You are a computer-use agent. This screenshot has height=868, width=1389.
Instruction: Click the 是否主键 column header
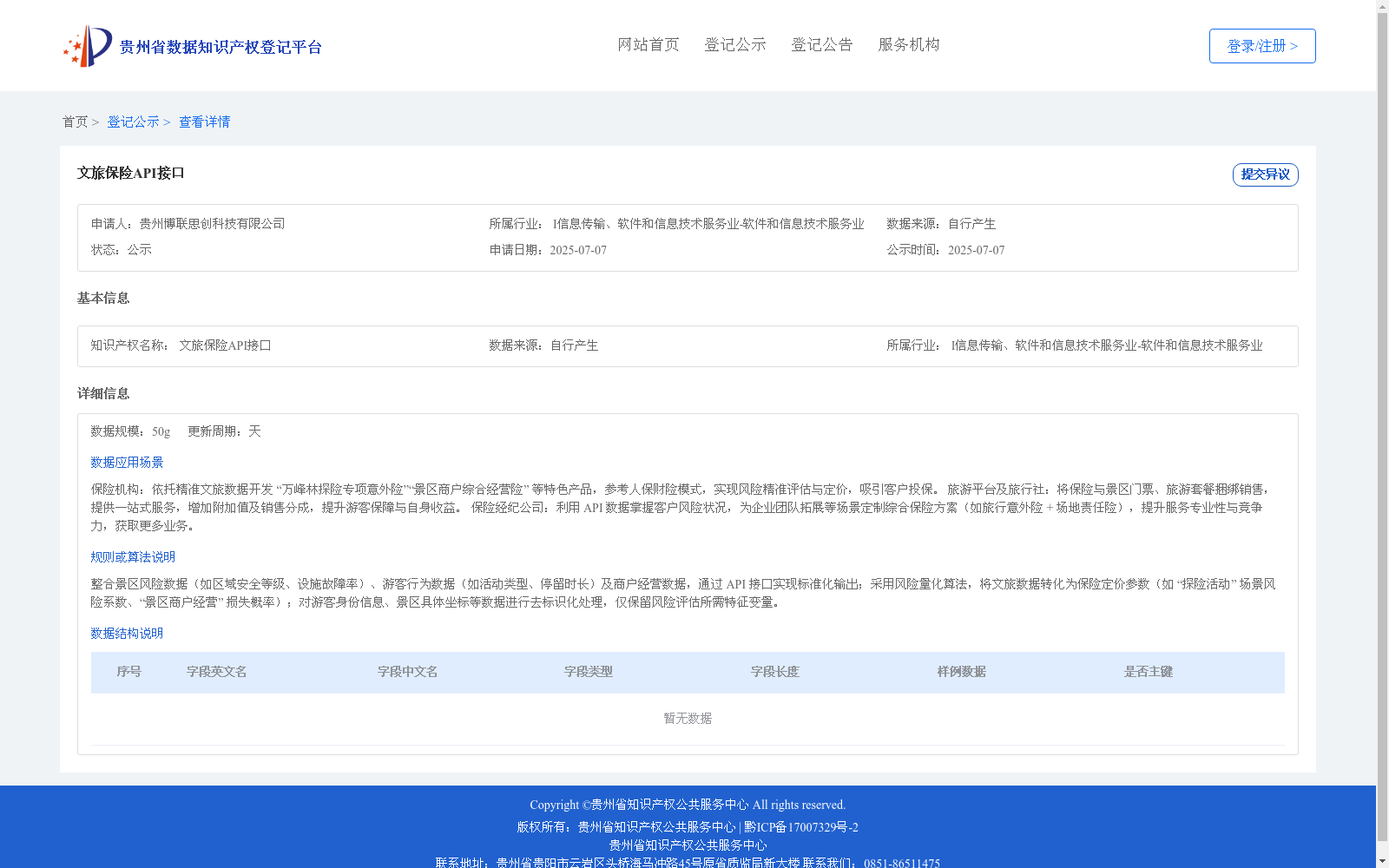click(x=1149, y=672)
